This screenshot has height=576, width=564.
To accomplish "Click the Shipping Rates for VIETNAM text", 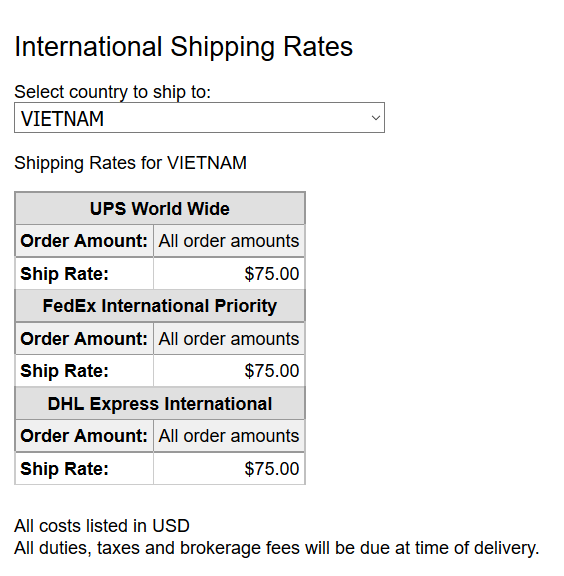I will pyautogui.click(x=130, y=163).
